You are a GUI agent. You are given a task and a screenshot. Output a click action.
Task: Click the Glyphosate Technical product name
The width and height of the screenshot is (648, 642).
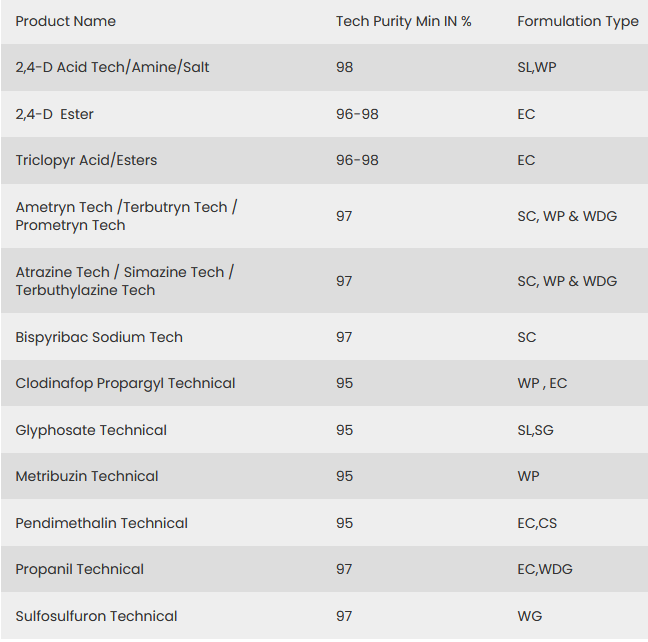pos(91,430)
